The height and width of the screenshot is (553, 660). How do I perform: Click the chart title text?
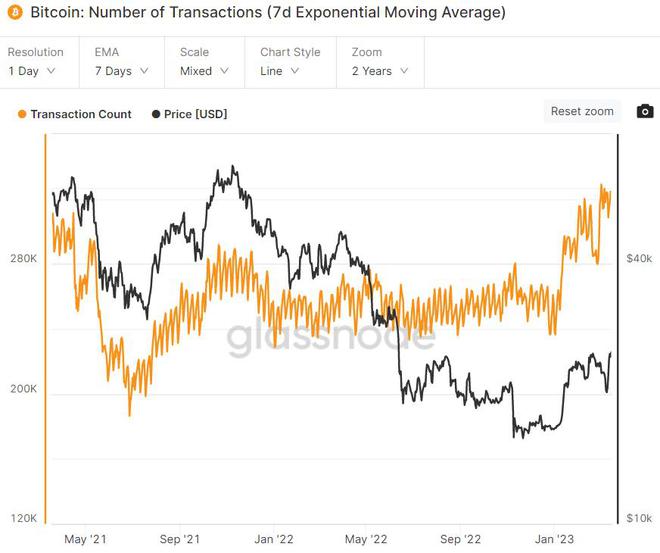point(268,14)
